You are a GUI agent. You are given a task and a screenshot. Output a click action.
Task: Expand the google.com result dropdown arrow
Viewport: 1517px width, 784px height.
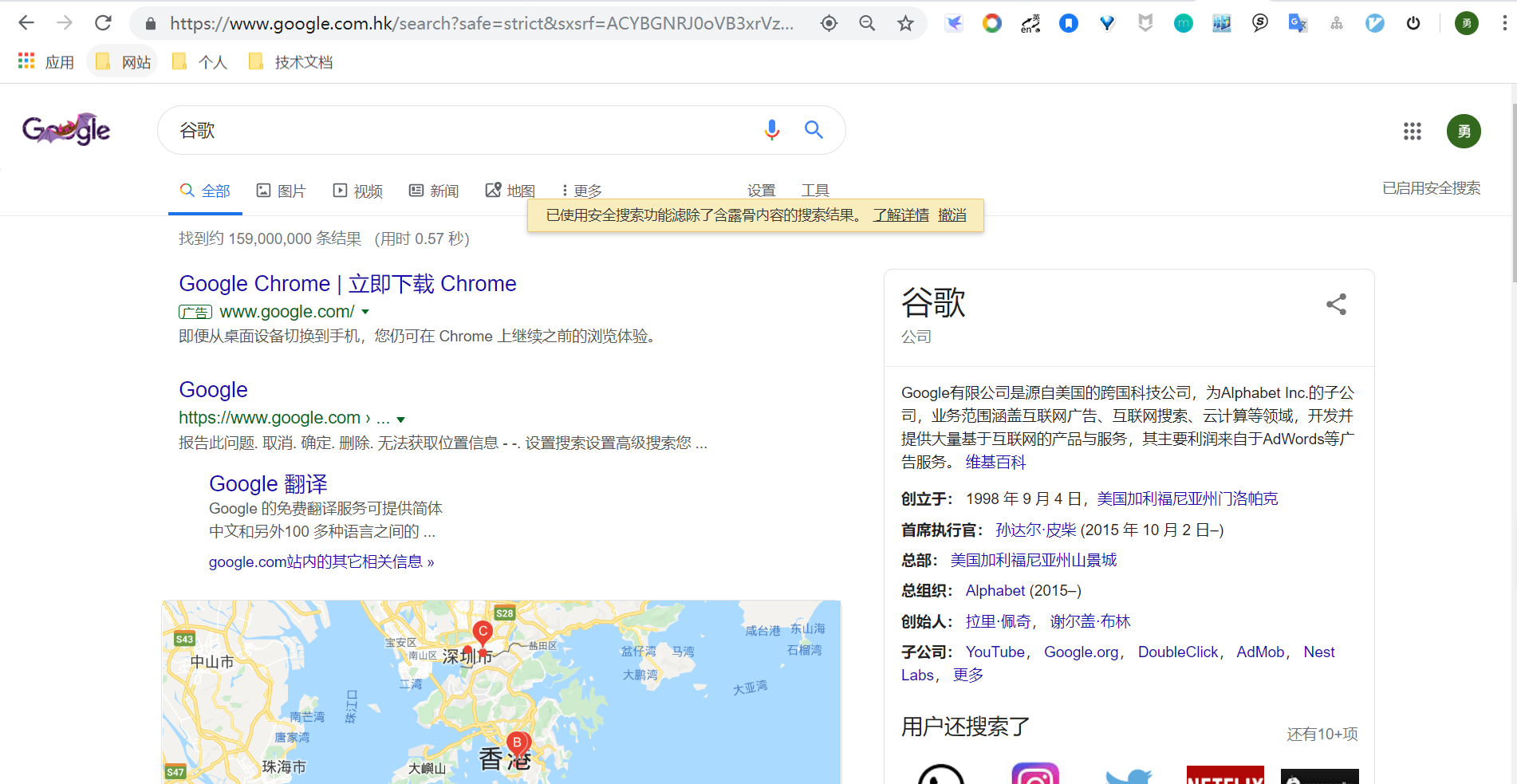pyautogui.click(x=401, y=420)
